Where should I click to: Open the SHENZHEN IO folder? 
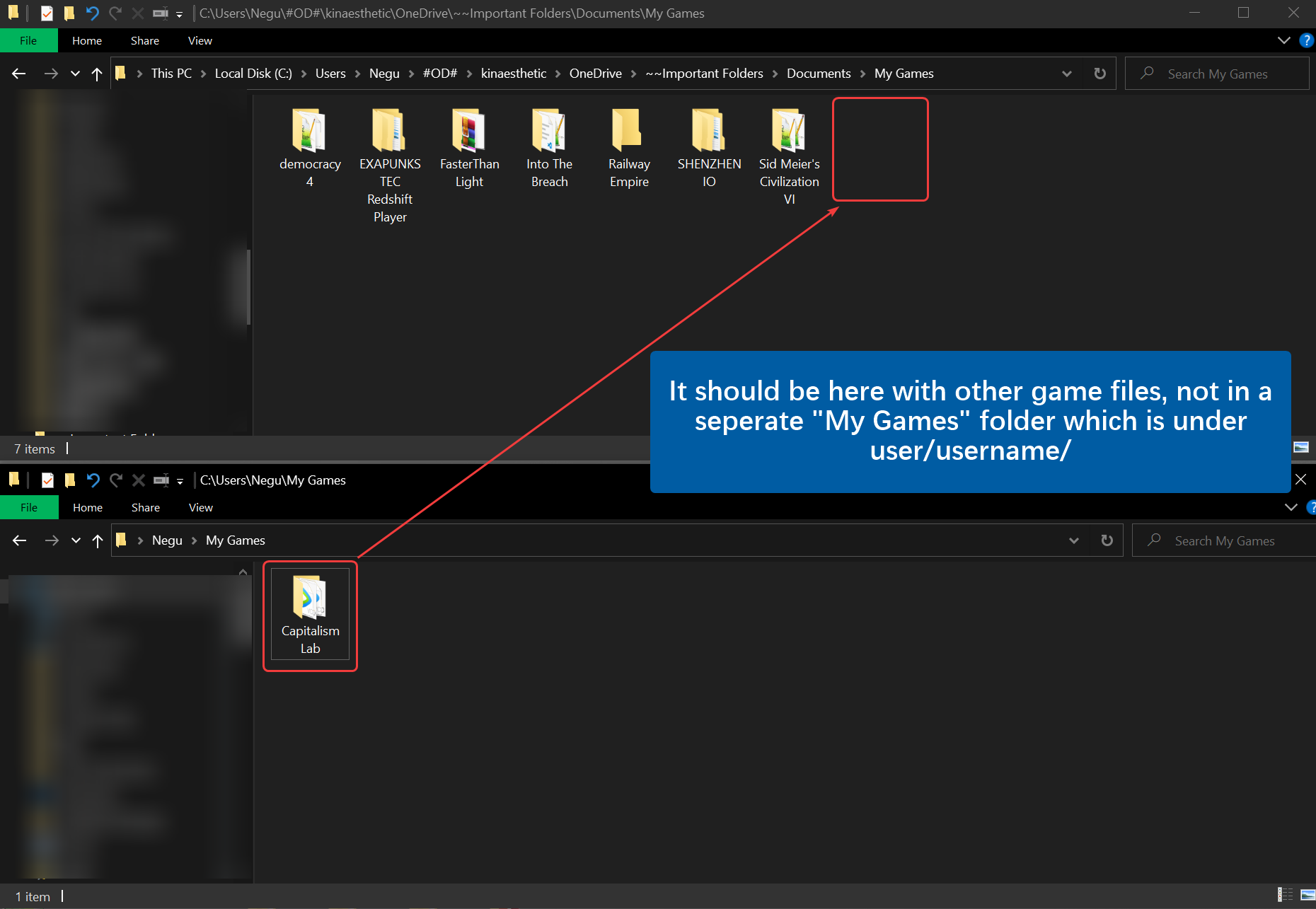click(x=709, y=148)
